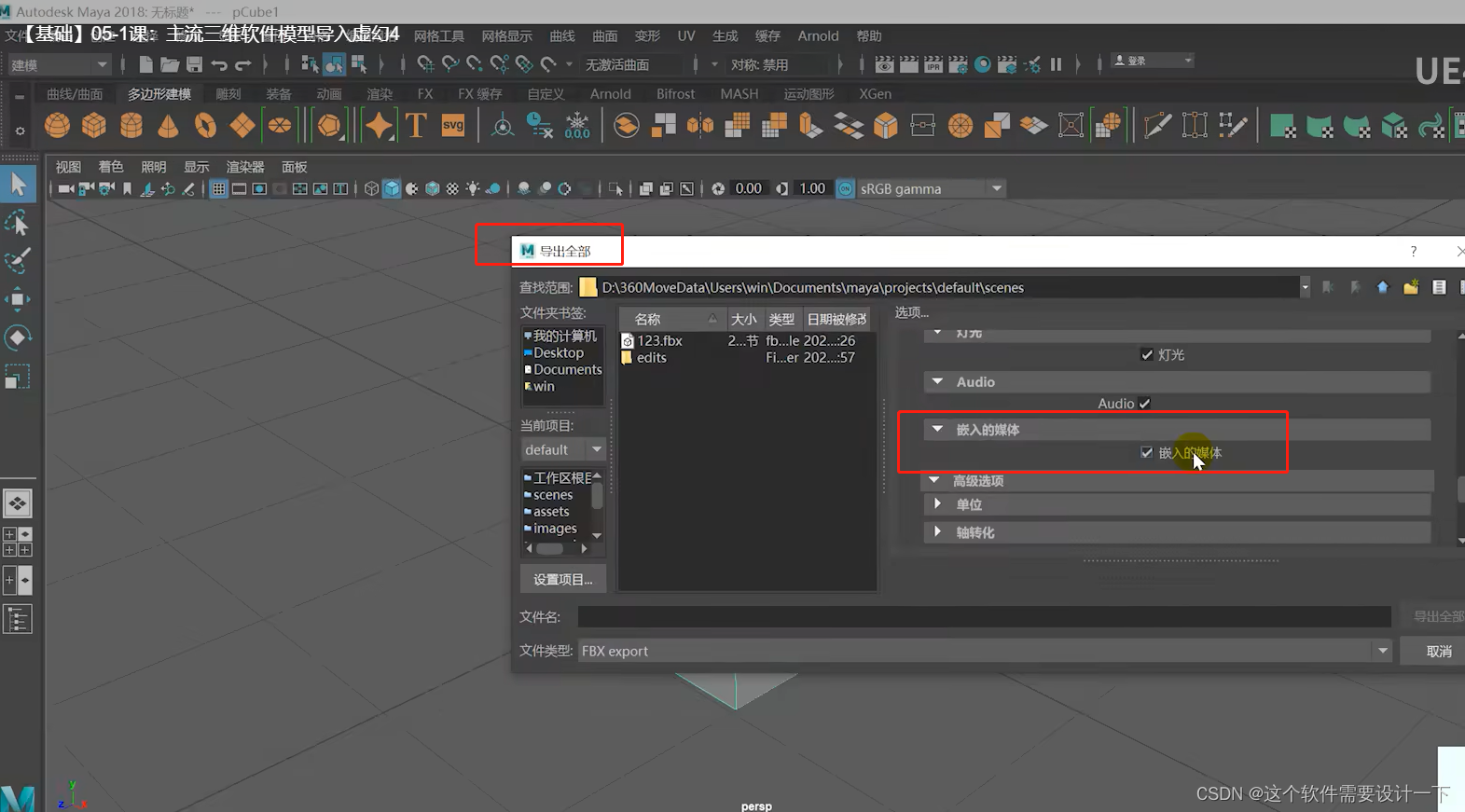1465x812 pixels.
Task: Collapse the 高级选项 section
Action: coord(933,480)
